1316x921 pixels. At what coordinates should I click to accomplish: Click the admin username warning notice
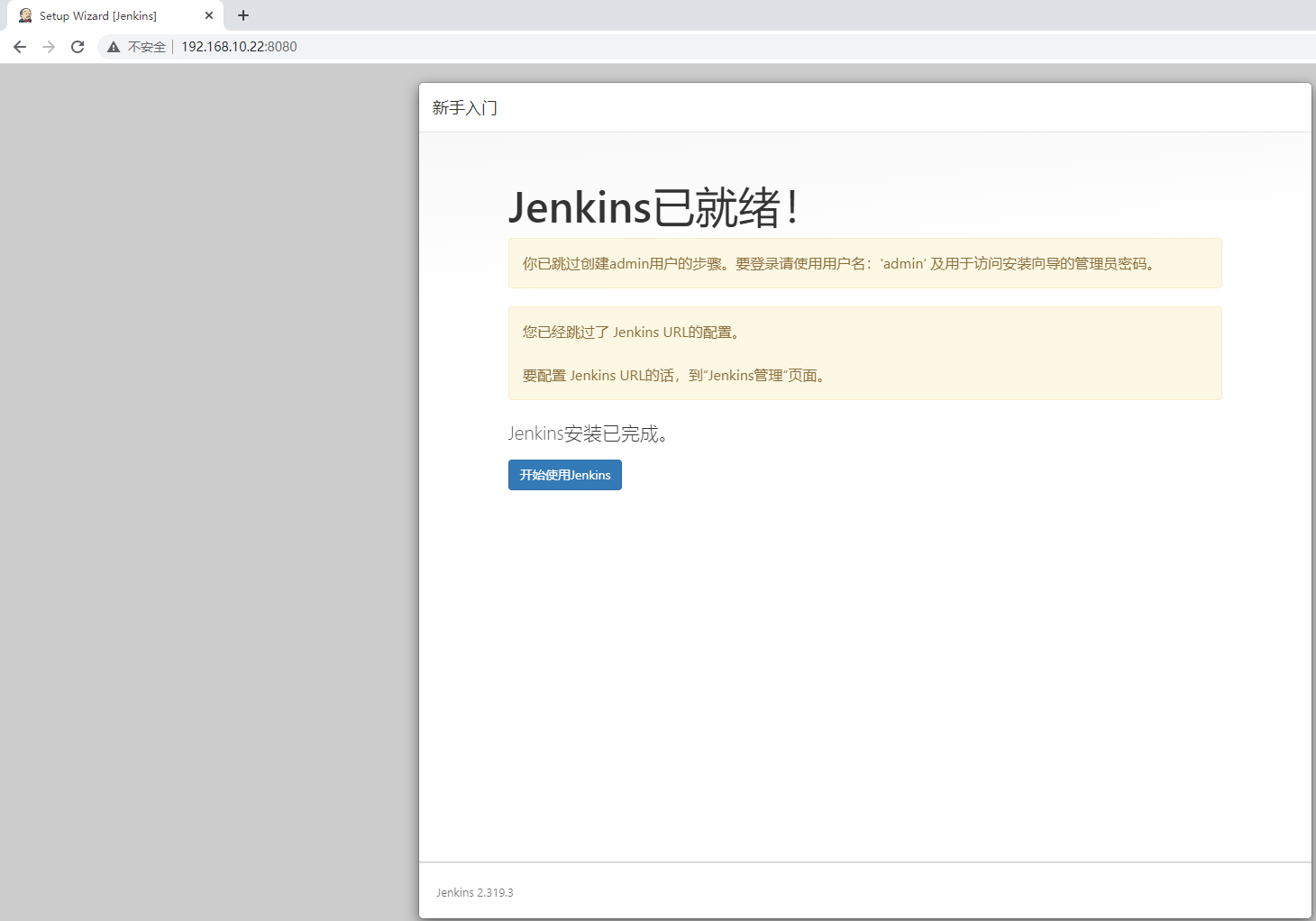pyautogui.click(x=864, y=263)
